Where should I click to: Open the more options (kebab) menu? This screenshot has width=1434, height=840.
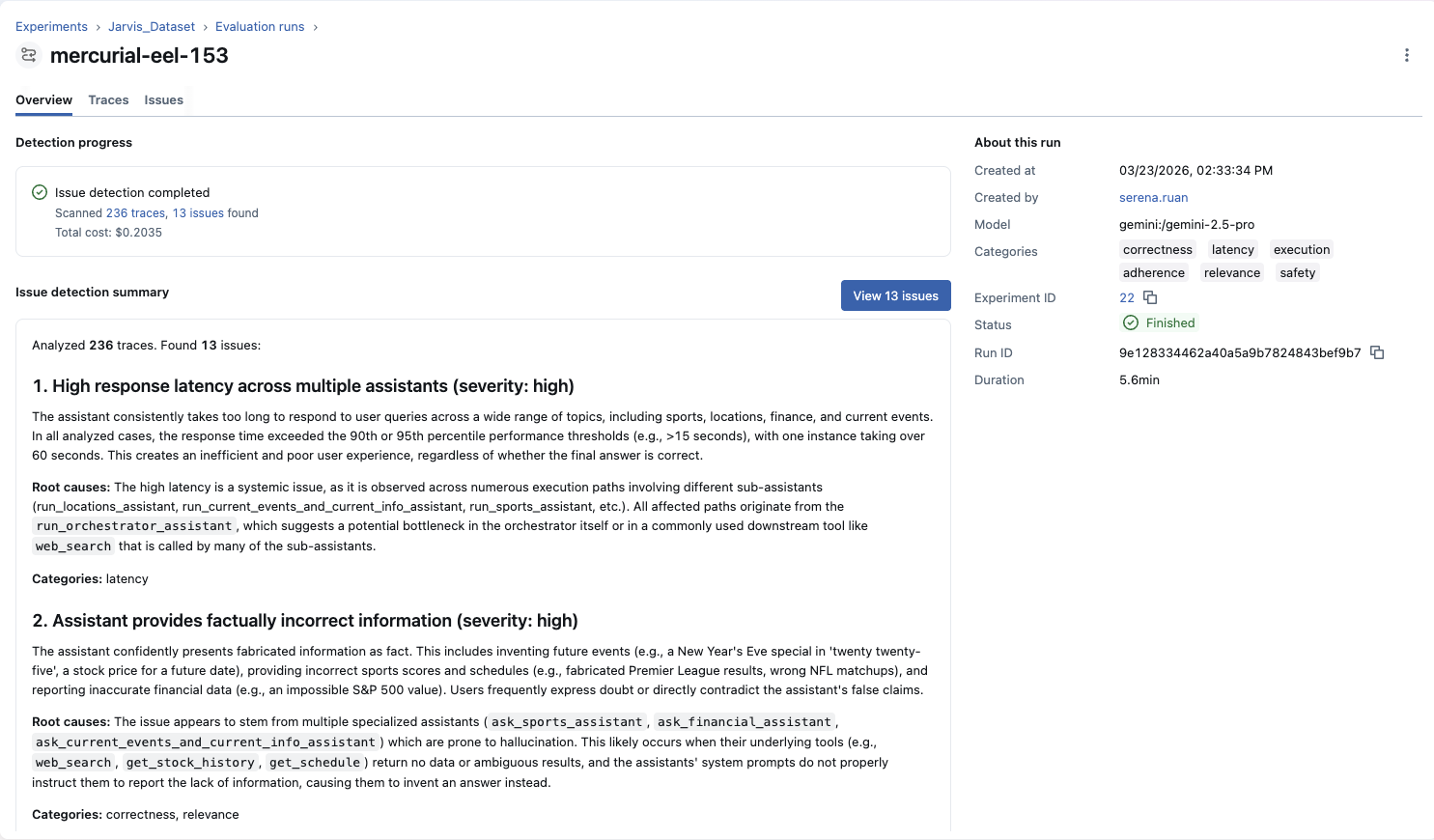[1407, 55]
